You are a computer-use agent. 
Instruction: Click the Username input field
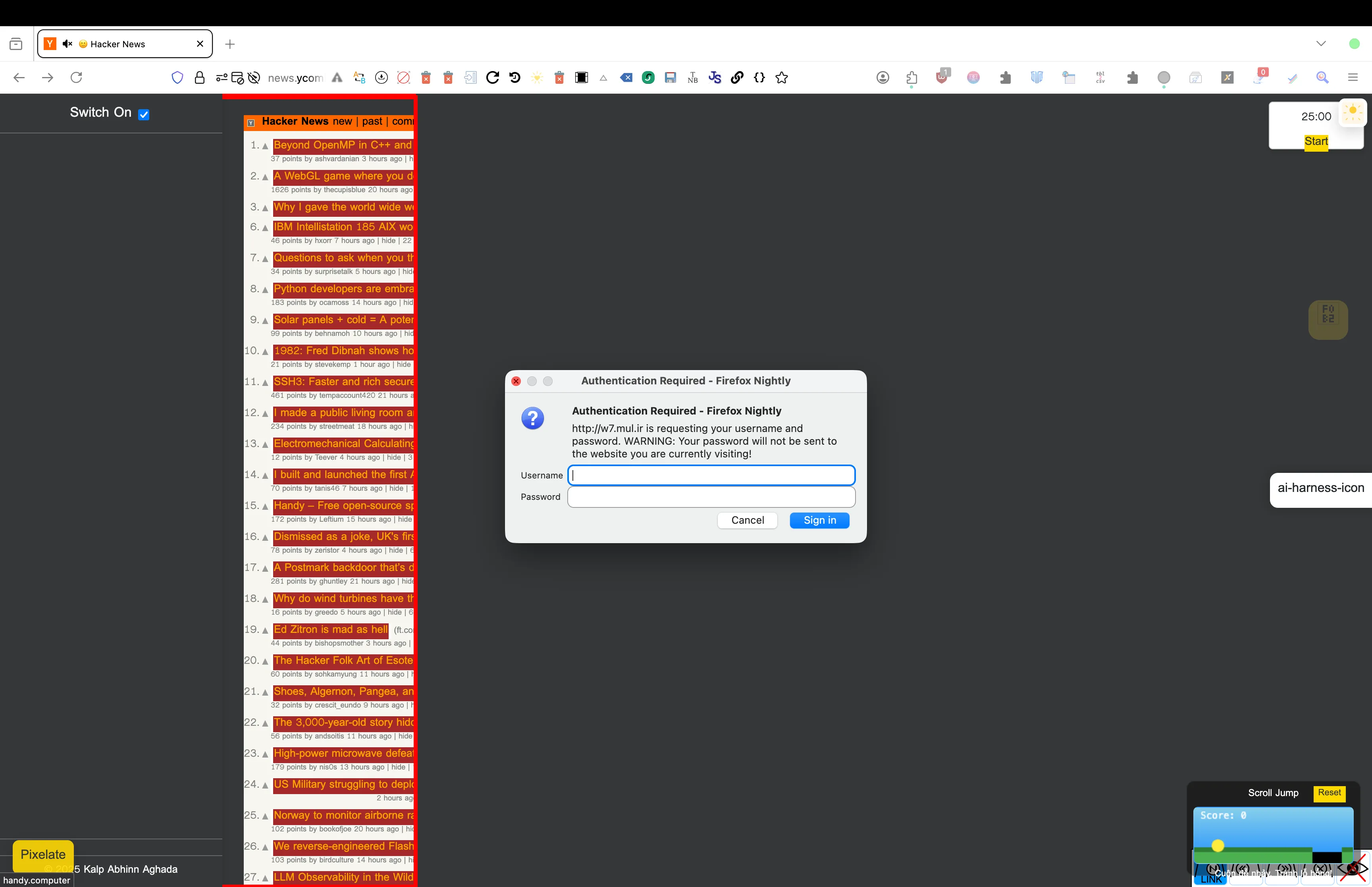point(711,474)
